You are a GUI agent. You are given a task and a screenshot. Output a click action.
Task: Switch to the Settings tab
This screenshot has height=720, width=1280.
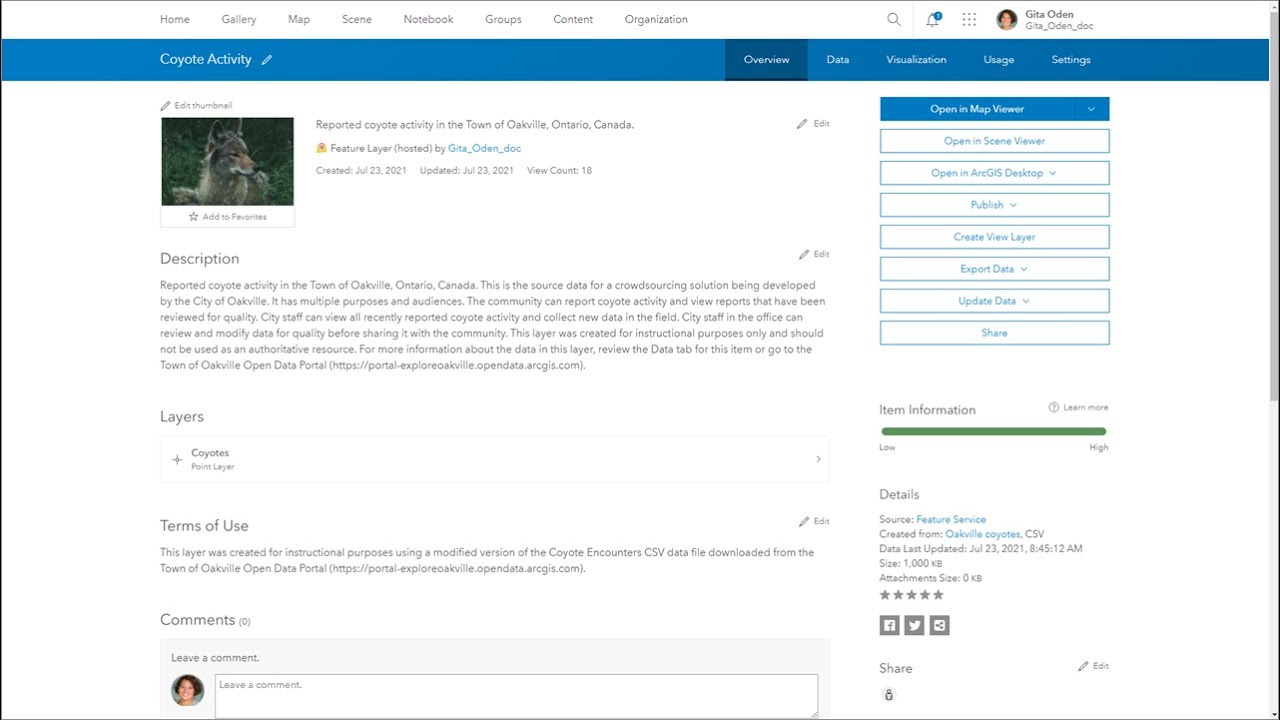point(1071,60)
